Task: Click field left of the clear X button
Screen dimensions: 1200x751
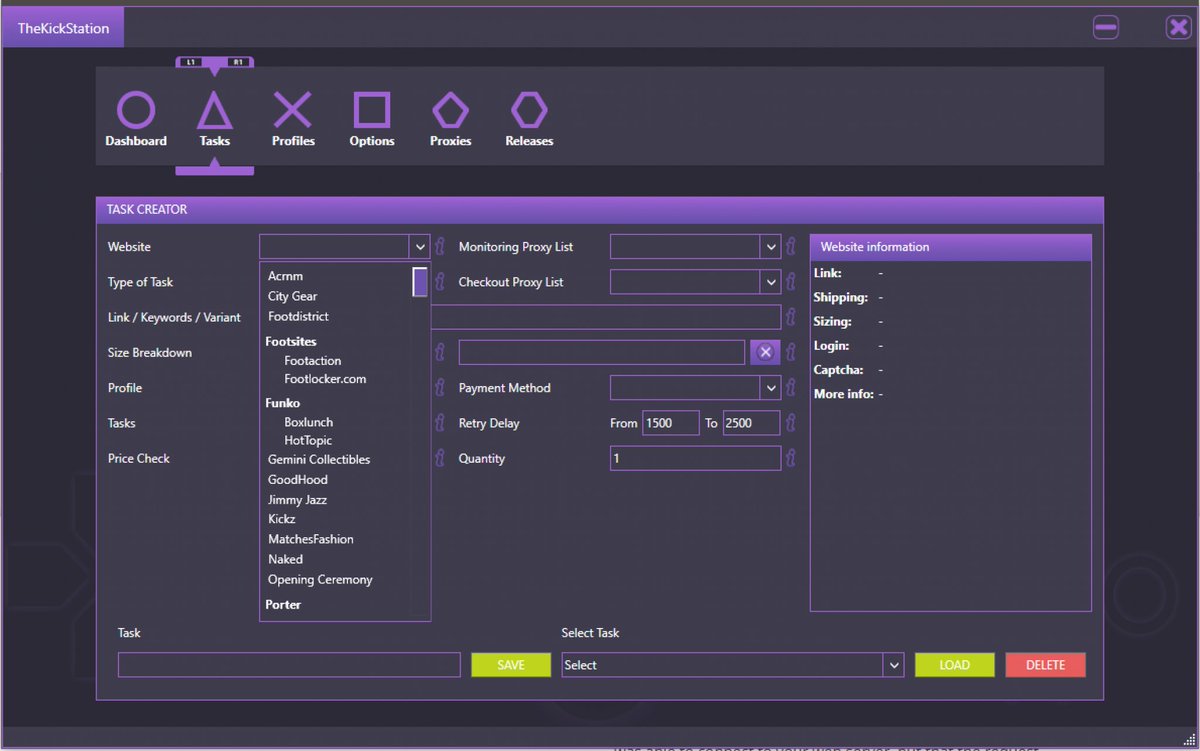Action: [602, 352]
